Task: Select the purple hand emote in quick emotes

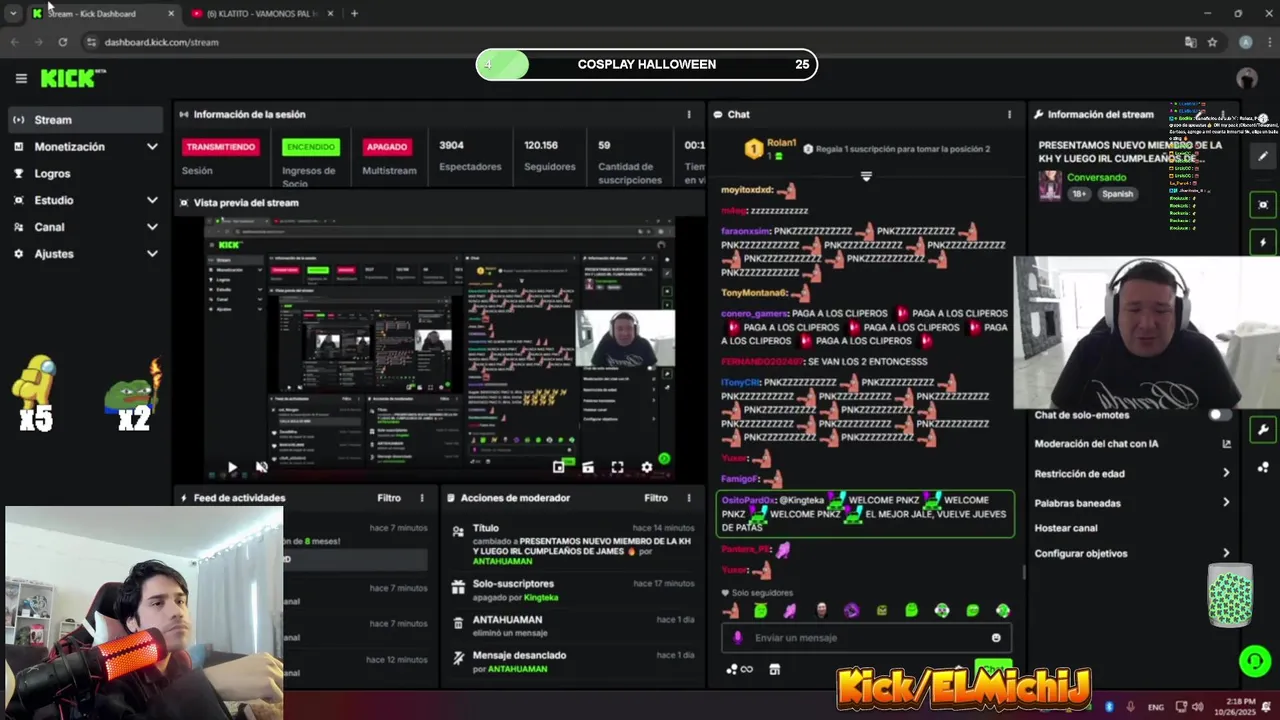Action: 790,611
